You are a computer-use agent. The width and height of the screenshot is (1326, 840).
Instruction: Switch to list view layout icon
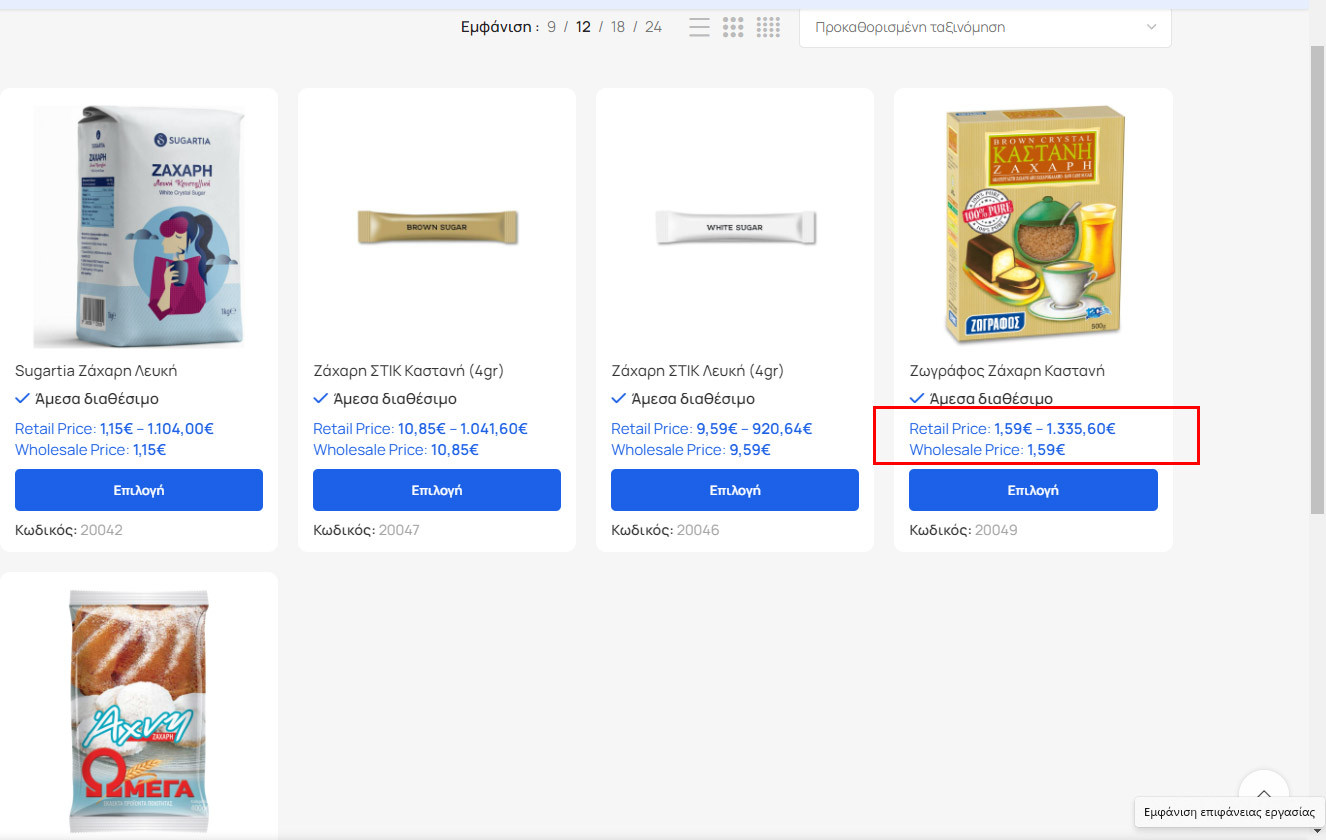(699, 27)
